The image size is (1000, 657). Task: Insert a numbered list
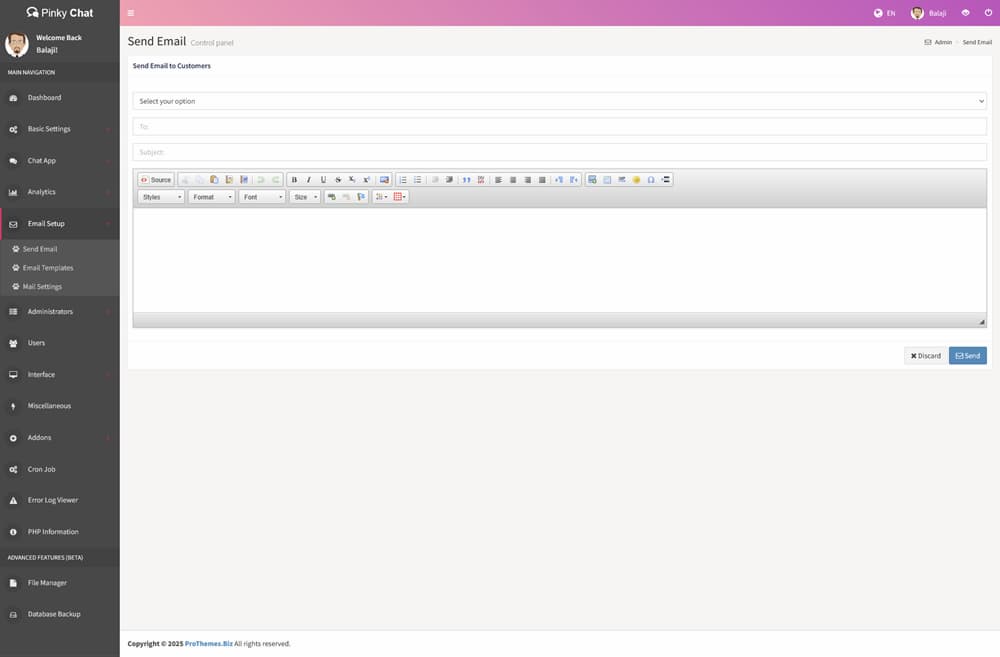403,180
